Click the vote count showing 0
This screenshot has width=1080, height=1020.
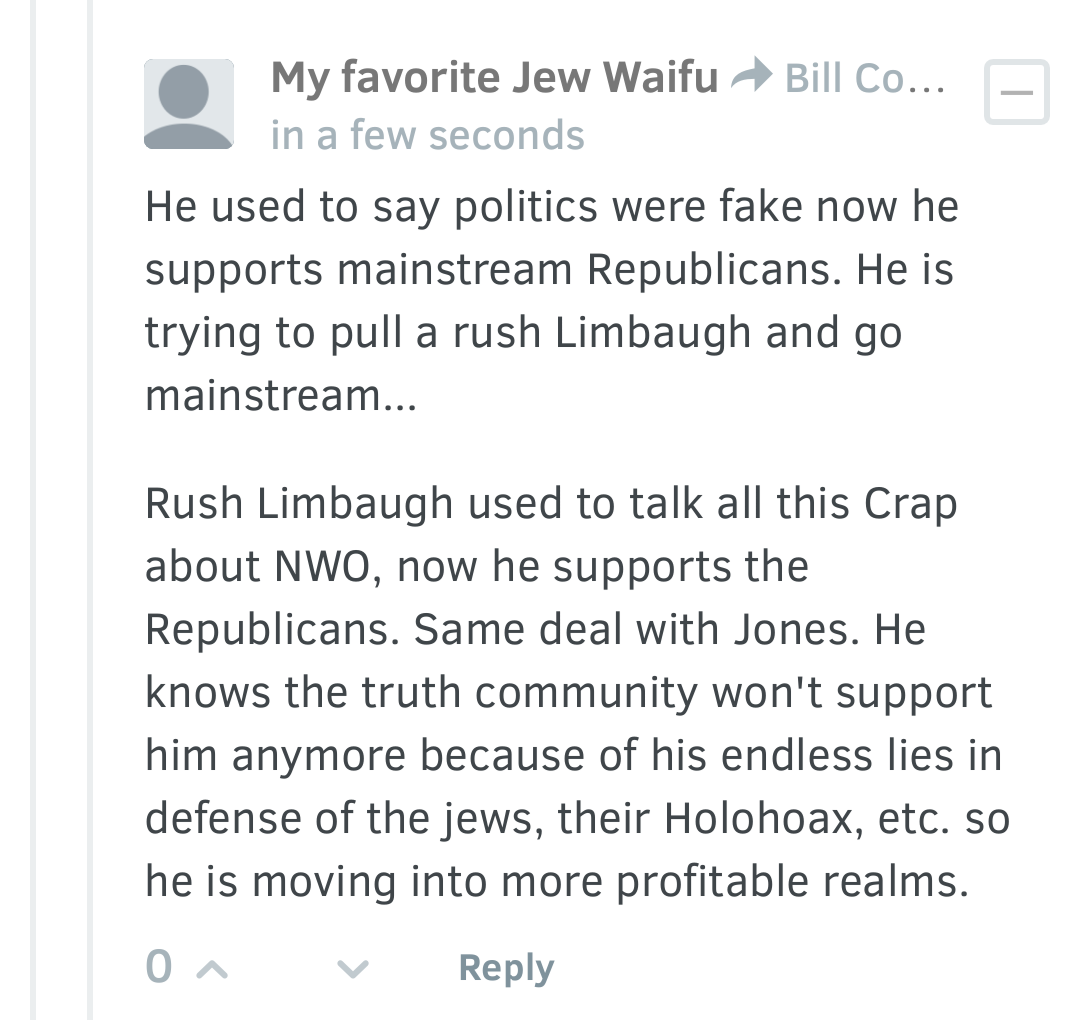158,967
